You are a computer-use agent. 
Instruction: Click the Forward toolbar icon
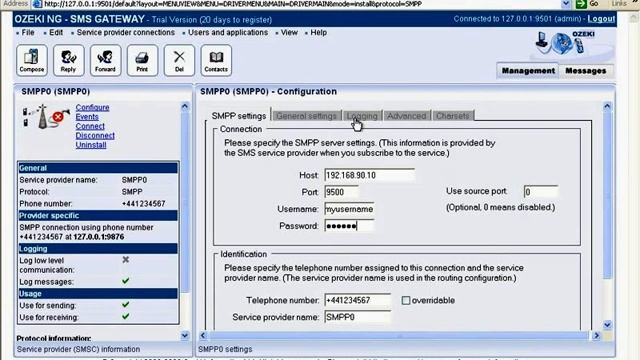point(105,60)
